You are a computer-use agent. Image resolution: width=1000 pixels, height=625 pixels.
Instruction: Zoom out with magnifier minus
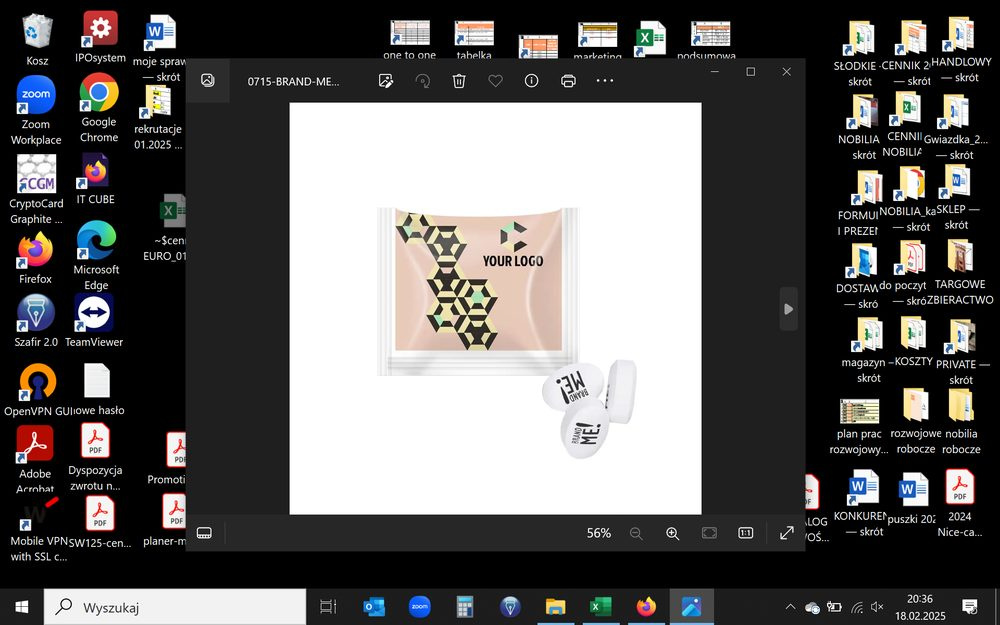636,533
